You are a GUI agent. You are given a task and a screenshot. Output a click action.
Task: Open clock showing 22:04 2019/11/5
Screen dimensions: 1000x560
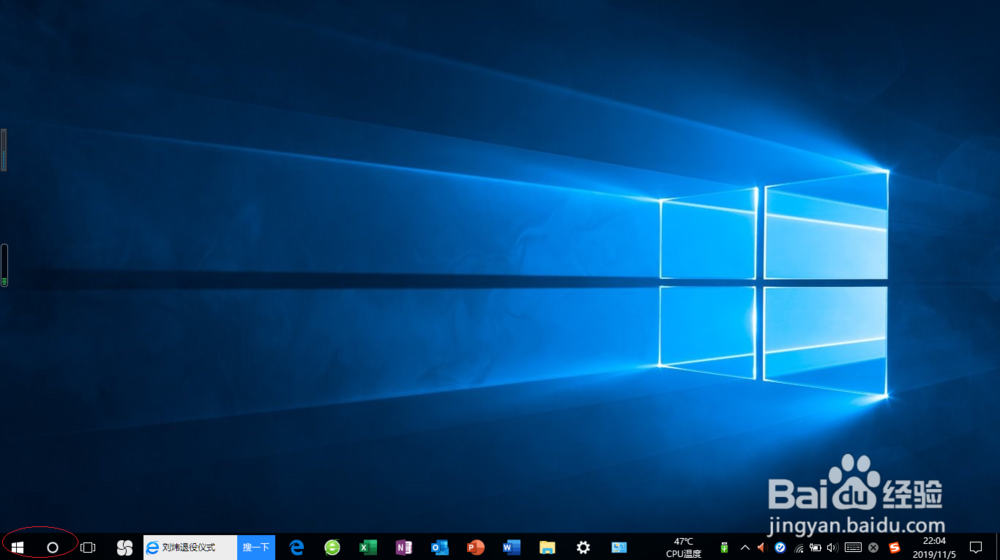click(x=934, y=547)
